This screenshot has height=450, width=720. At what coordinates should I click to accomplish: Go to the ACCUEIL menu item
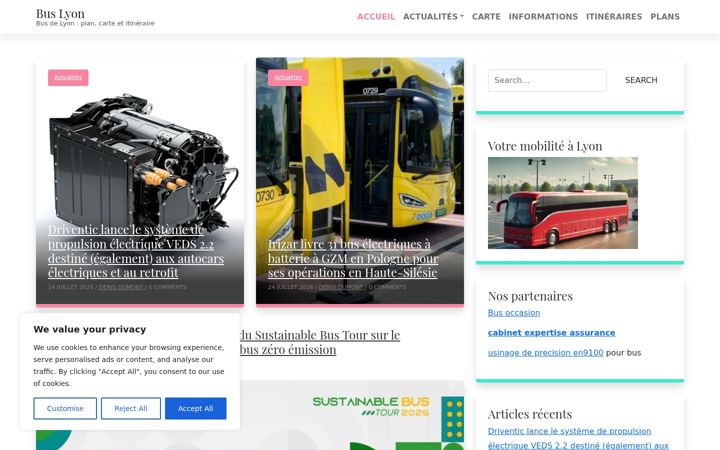[x=376, y=17]
